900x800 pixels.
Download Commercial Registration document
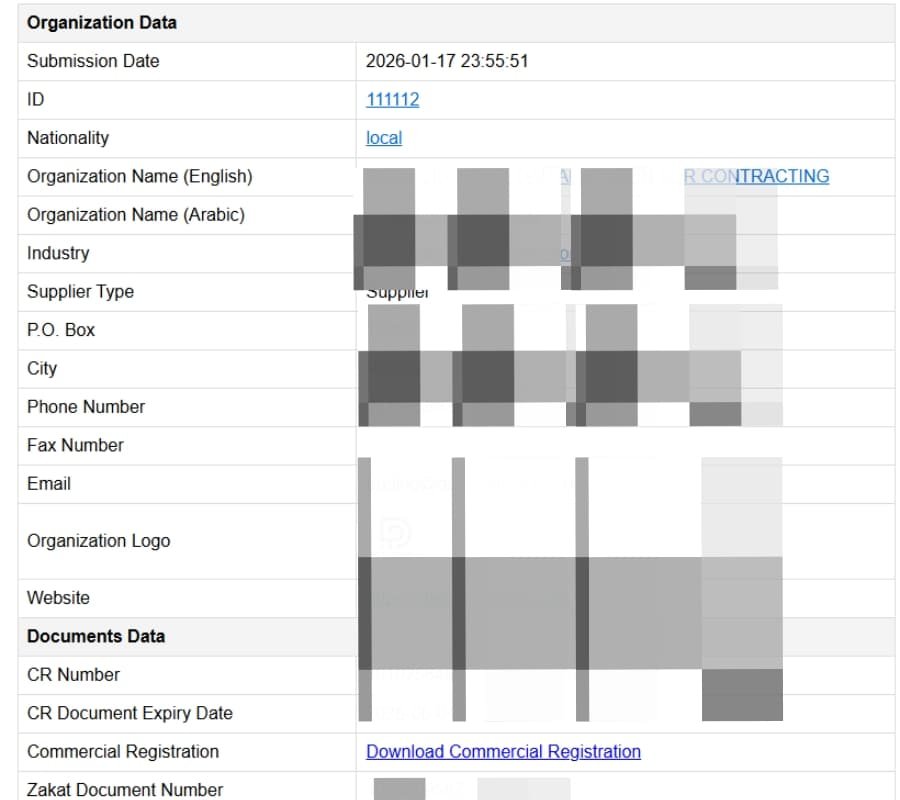point(503,751)
